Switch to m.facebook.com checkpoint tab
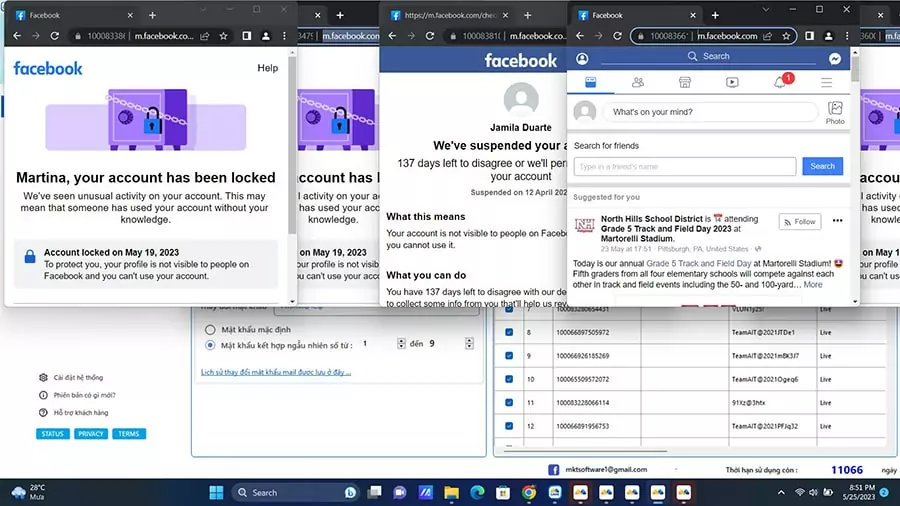This screenshot has height=506, width=900. coord(449,15)
